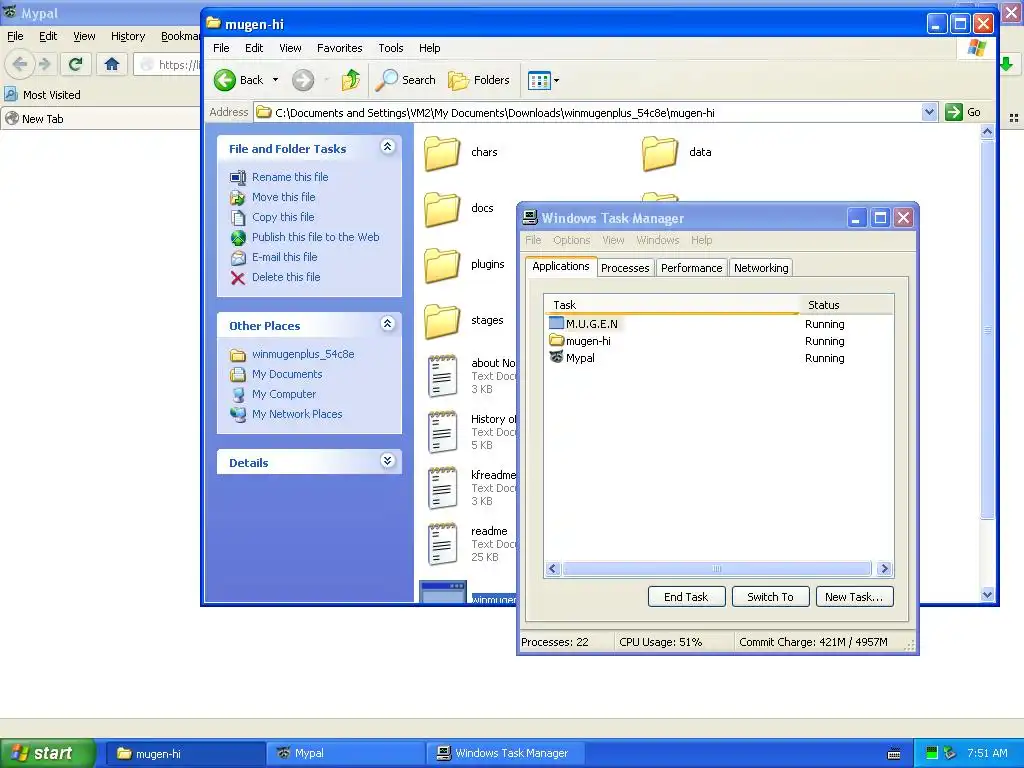Click New Task... button
This screenshot has width=1024, height=768.
coord(854,597)
